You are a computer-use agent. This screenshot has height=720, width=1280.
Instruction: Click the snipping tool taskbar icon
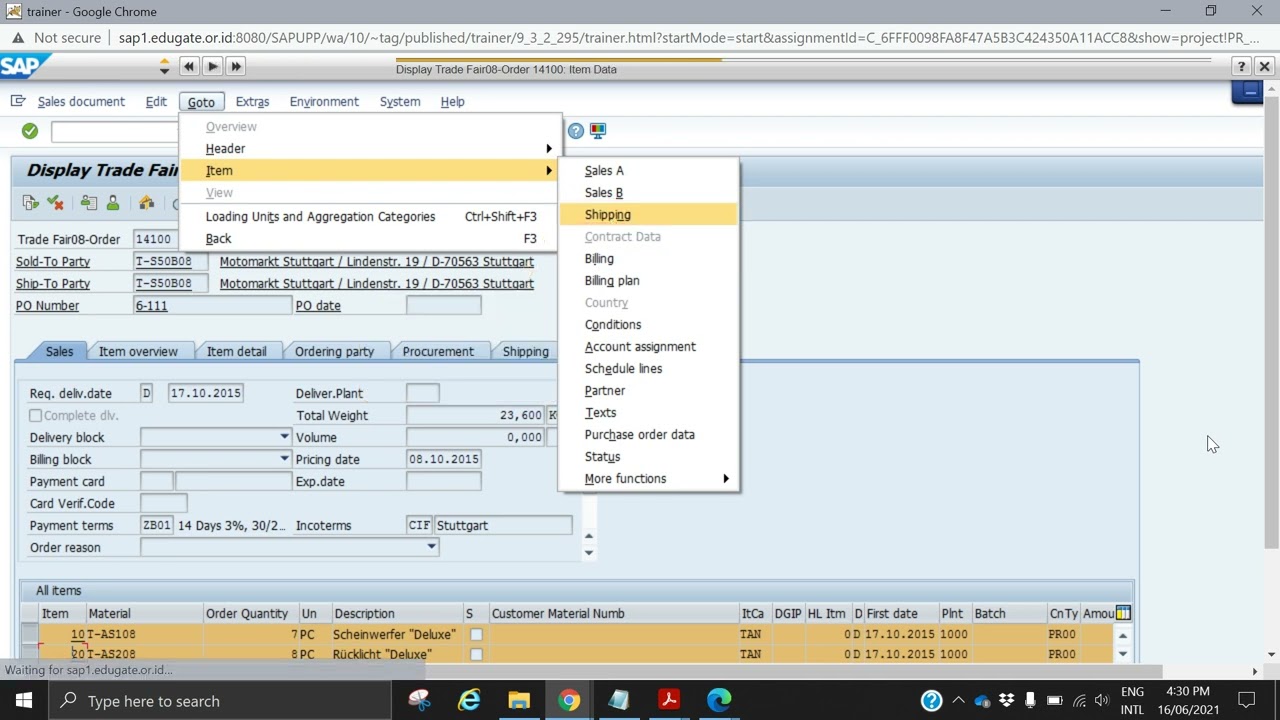419,700
